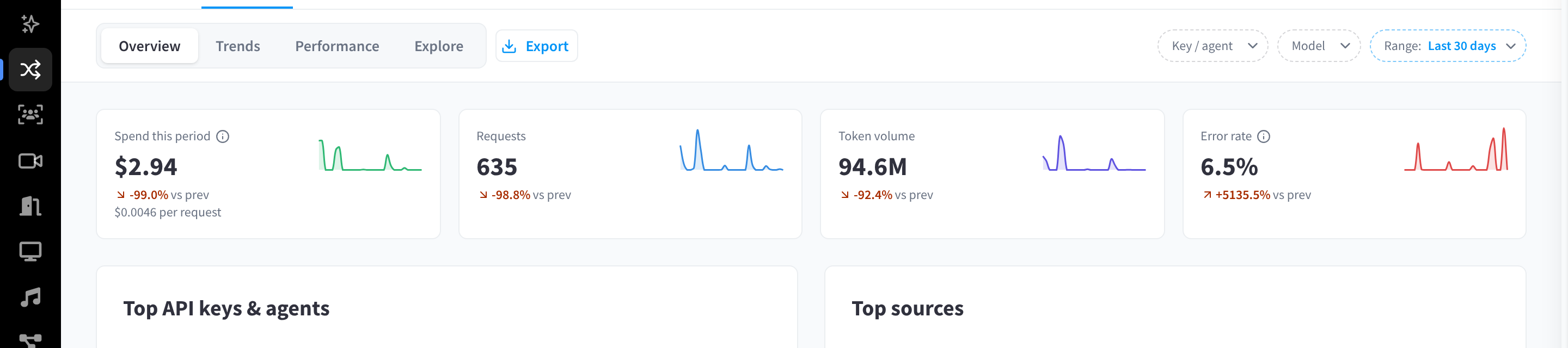1568x348 pixels.
Task: Click the -92.4% vs prev change
Action: (887, 195)
